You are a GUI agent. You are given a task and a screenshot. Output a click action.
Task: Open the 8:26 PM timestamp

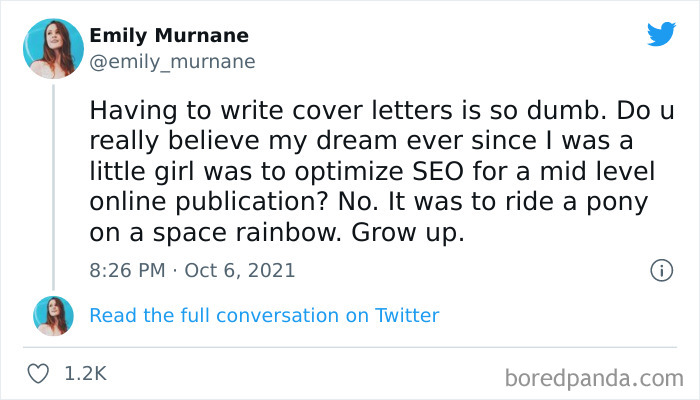(x=128, y=270)
